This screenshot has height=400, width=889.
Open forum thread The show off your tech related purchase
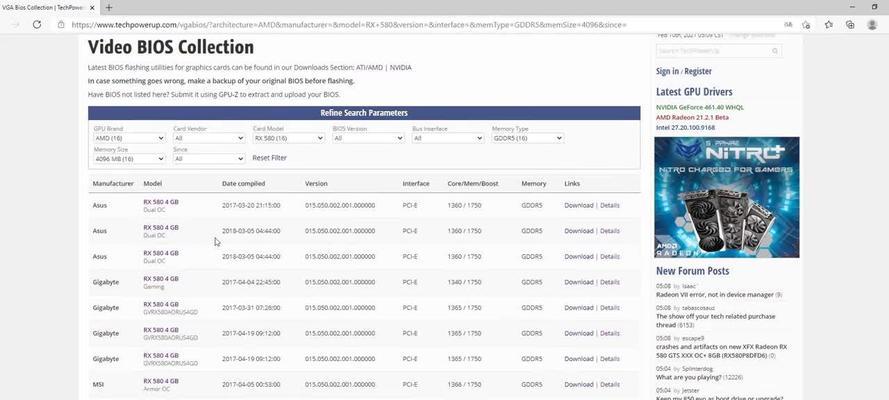point(716,321)
